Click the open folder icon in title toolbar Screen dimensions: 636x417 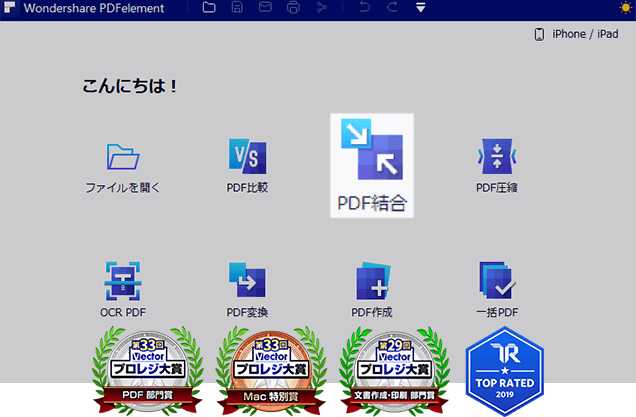point(209,7)
